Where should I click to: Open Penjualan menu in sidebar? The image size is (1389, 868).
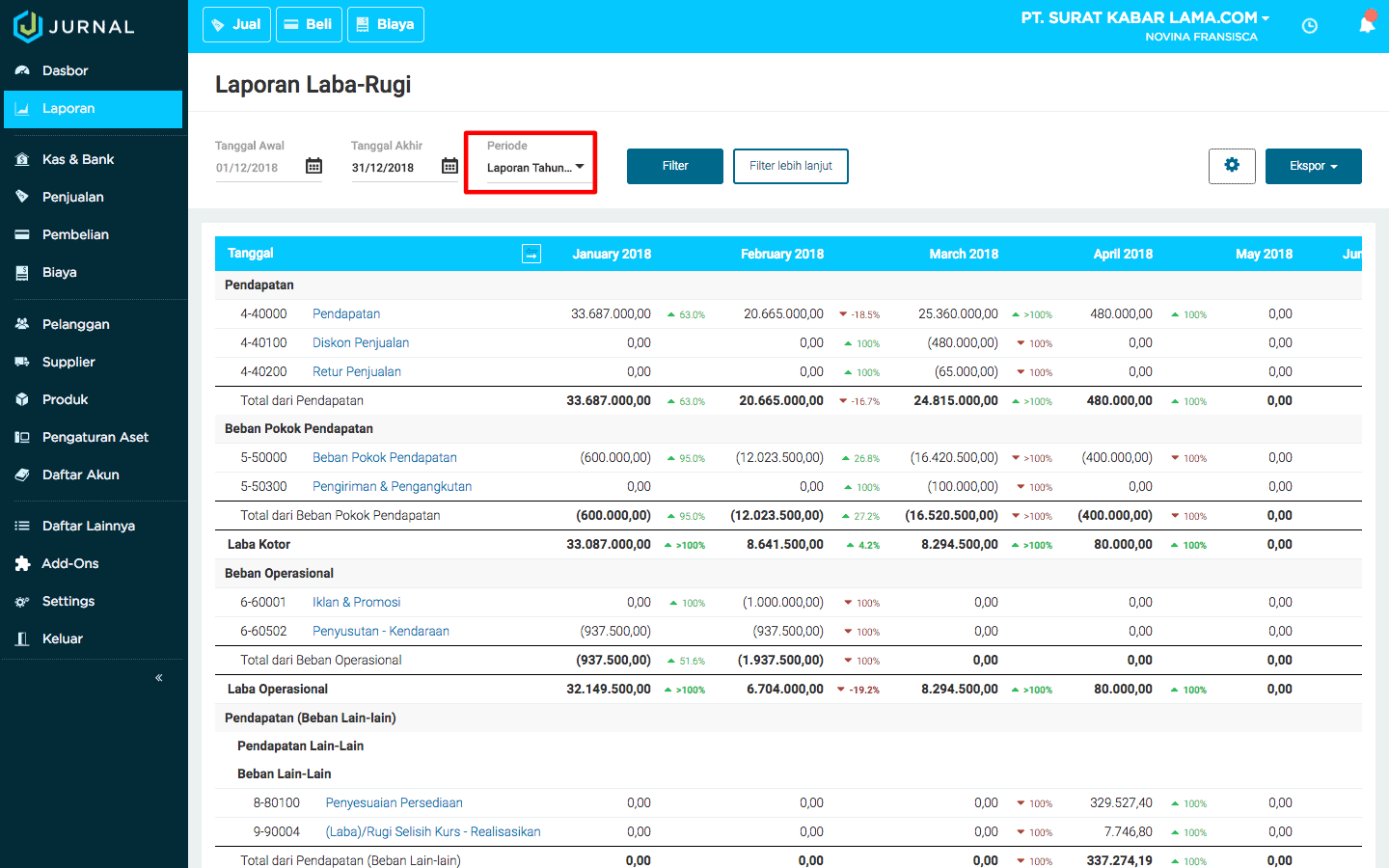point(73,197)
